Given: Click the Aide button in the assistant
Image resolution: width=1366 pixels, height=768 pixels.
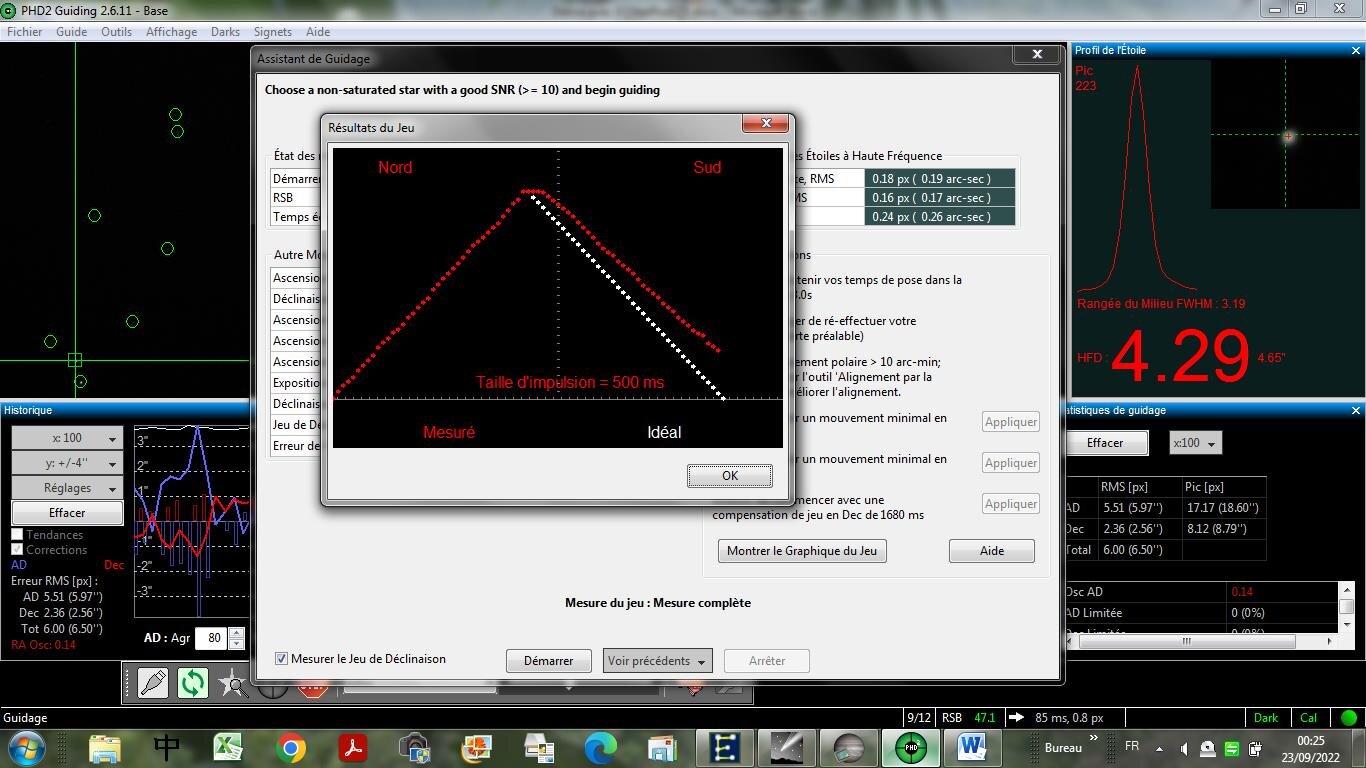Looking at the screenshot, I should [x=992, y=551].
